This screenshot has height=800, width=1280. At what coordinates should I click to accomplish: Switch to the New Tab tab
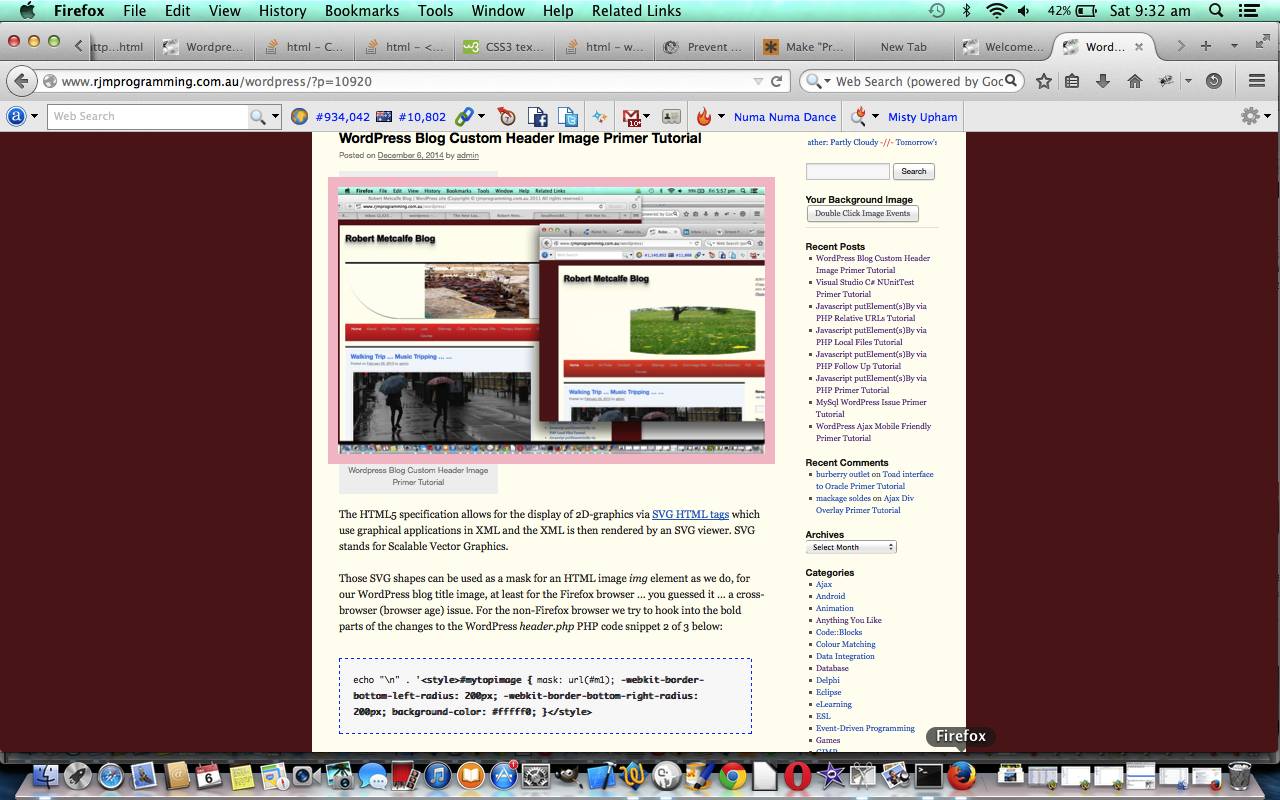904,46
